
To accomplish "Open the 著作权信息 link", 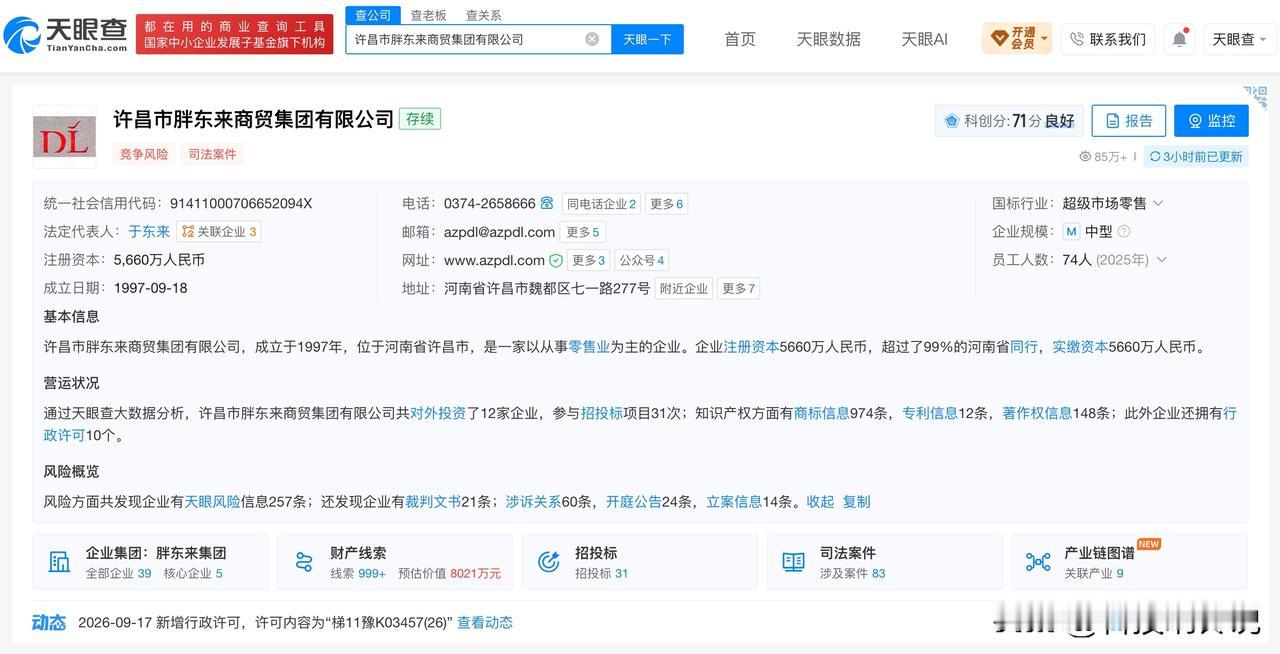I will coord(1037,413).
